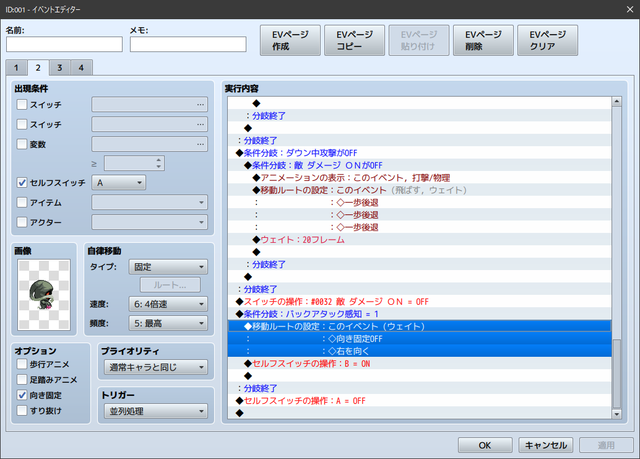Click the EVページ削除 button
The width and height of the screenshot is (640, 459).
pos(483,40)
